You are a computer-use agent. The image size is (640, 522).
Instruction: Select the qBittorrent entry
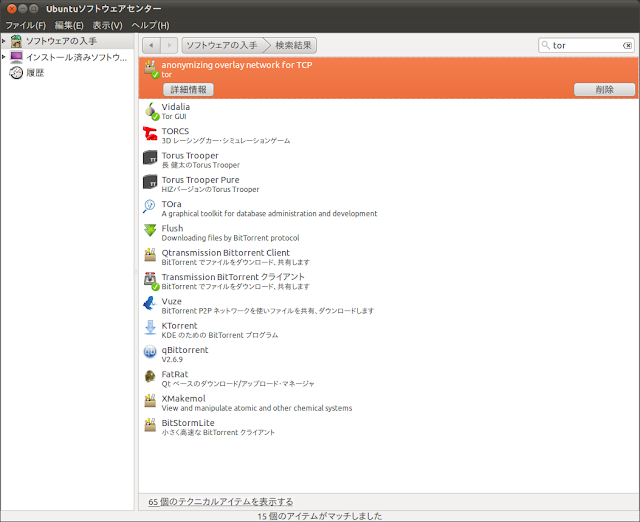[x=389, y=354]
